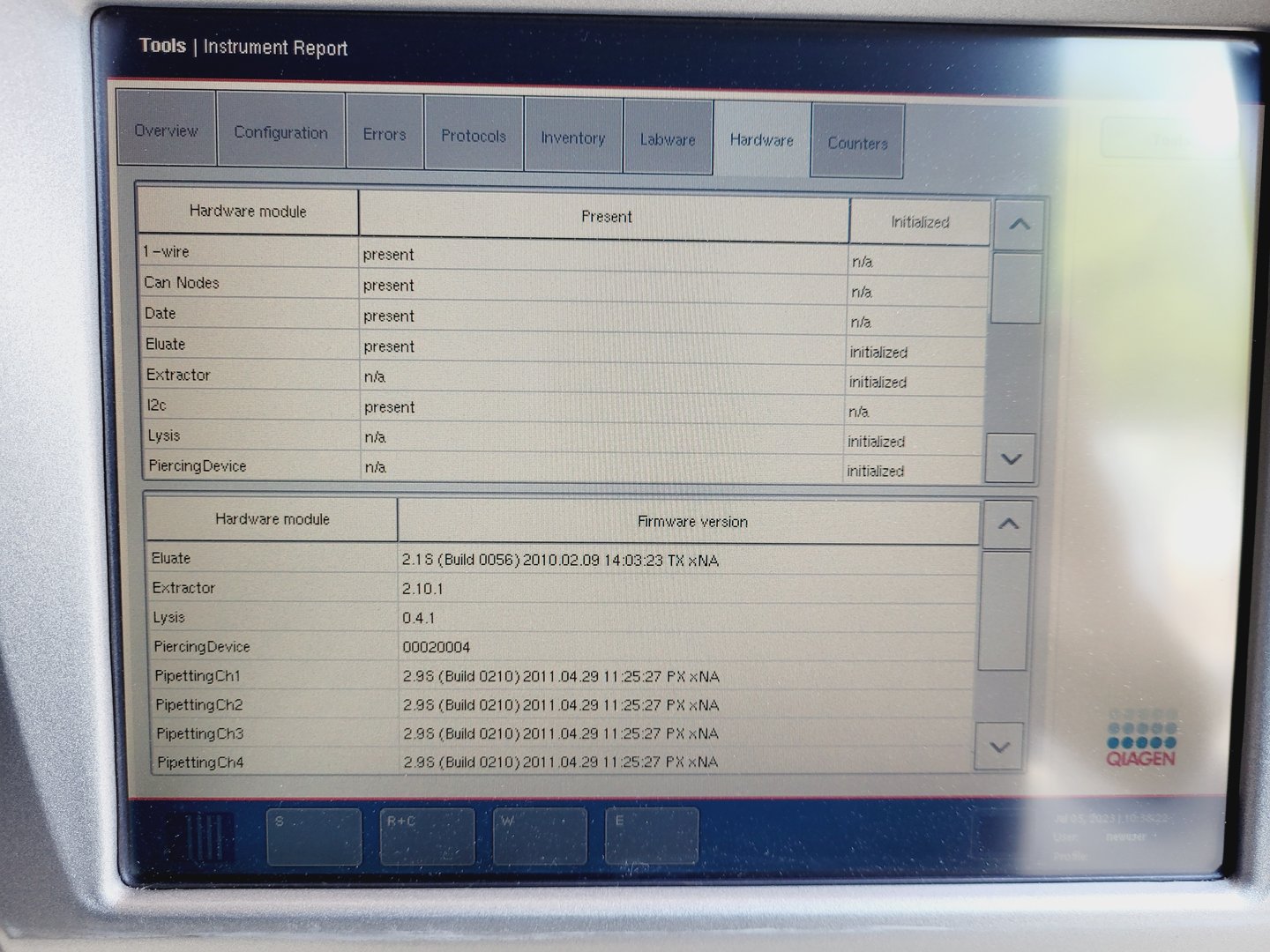Open the Protocols tab
Image resolution: width=1270 pixels, height=952 pixels.
(474, 136)
